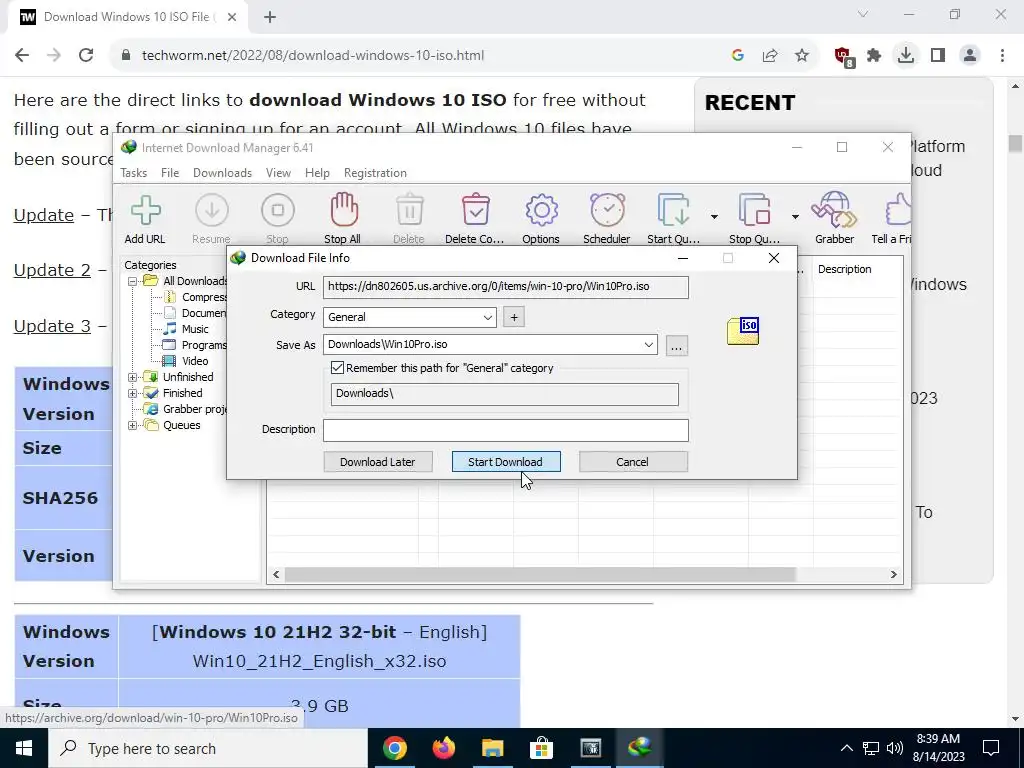Select the Video category in IDM tree
The width and height of the screenshot is (1024, 768).
coord(185,361)
